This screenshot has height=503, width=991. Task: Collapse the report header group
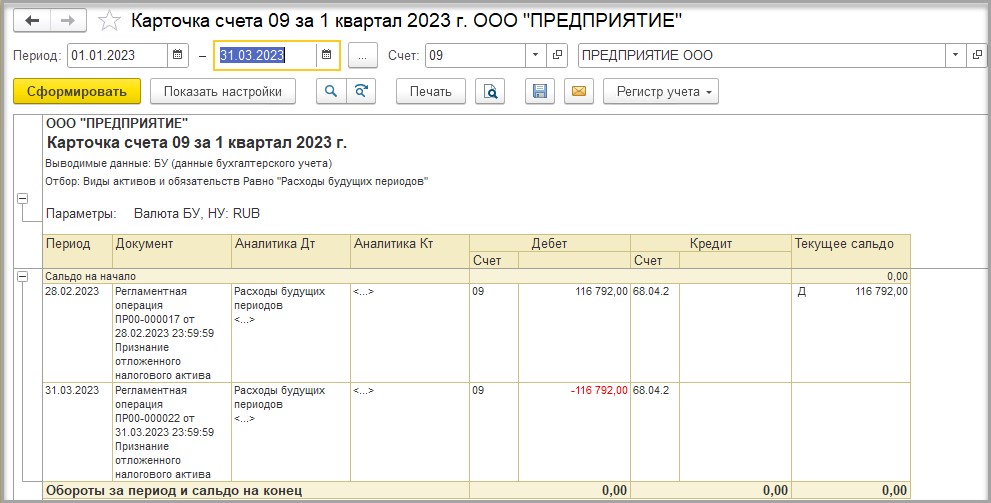(22, 200)
